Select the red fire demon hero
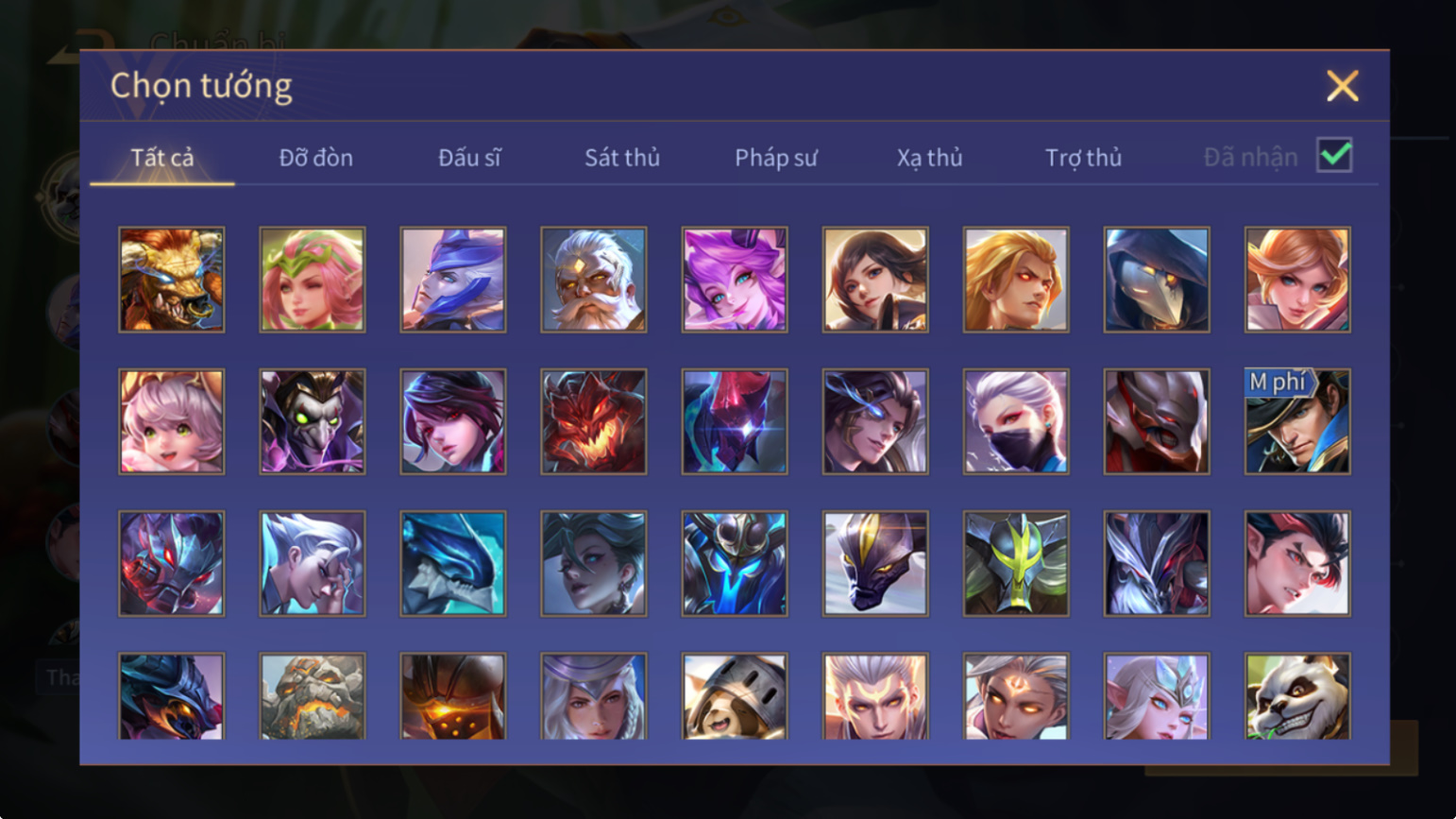1456x819 pixels. [x=594, y=421]
